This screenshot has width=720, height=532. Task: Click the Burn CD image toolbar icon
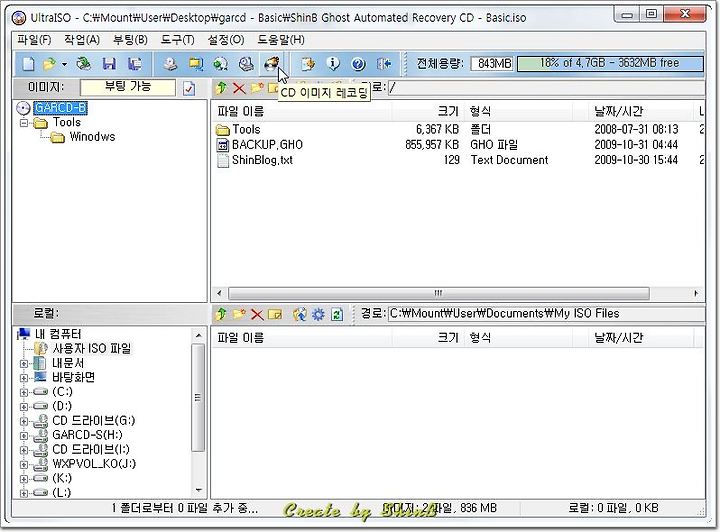point(271,64)
